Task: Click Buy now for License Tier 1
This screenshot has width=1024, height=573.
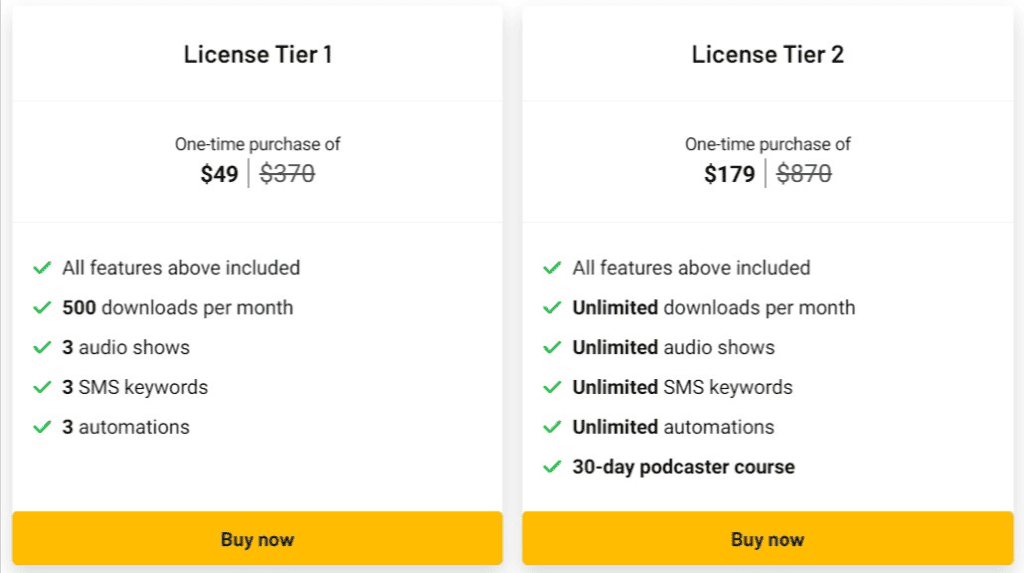Action: 257,539
